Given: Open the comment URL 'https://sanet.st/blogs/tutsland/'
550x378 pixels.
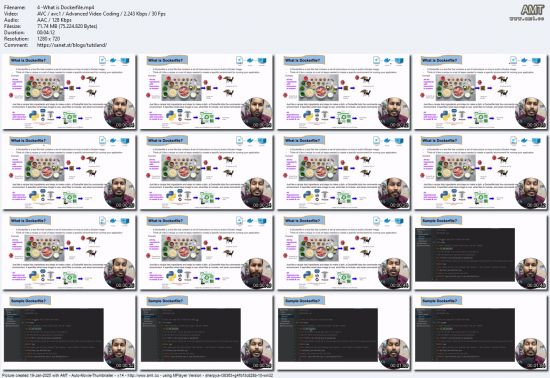Looking at the screenshot, I should coord(72,45).
